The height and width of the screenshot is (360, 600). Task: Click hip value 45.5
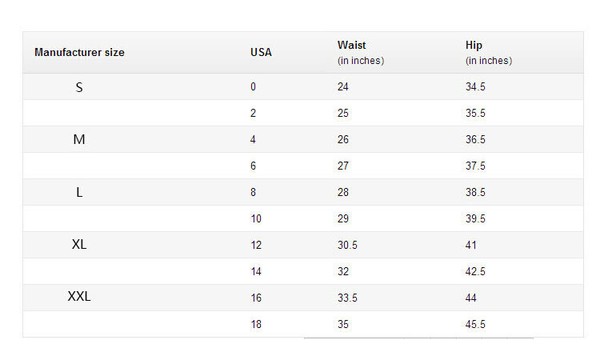[x=475, y=324]
